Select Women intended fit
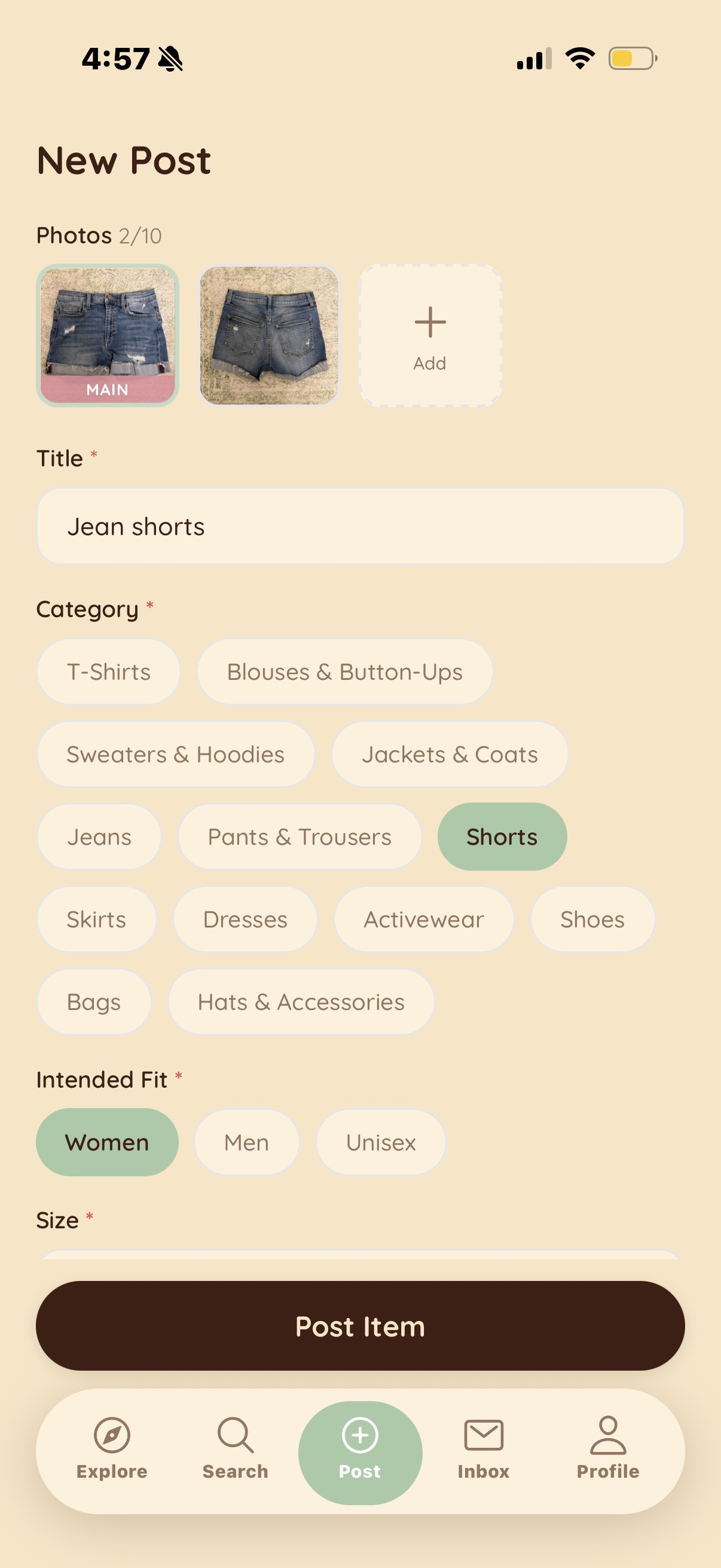 click(107, 1142)
